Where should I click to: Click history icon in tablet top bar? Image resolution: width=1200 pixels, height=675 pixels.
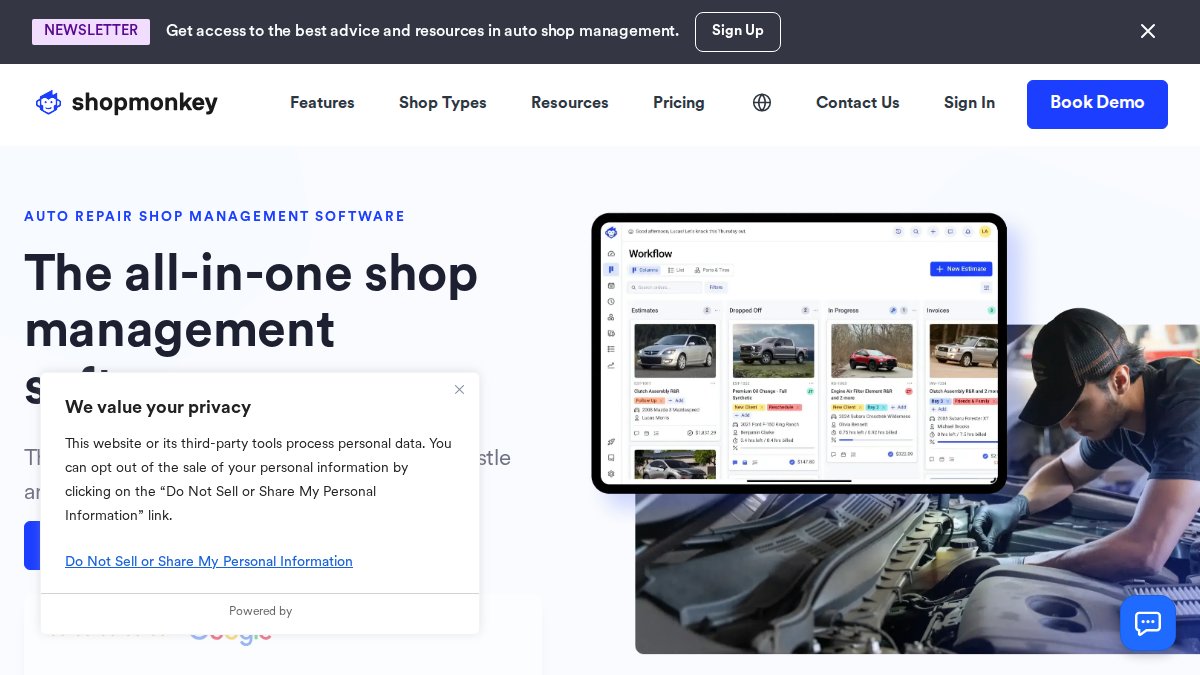[x=898, y=231]
